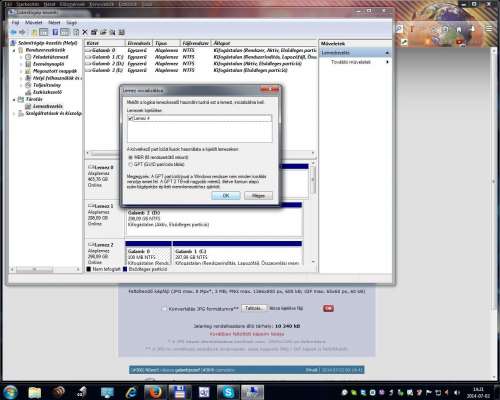The width and height of the screenshot is (500, 400).
Task: Collapse the Lemezkezelés section in Műveletek pane
Action: pos(387,53)
